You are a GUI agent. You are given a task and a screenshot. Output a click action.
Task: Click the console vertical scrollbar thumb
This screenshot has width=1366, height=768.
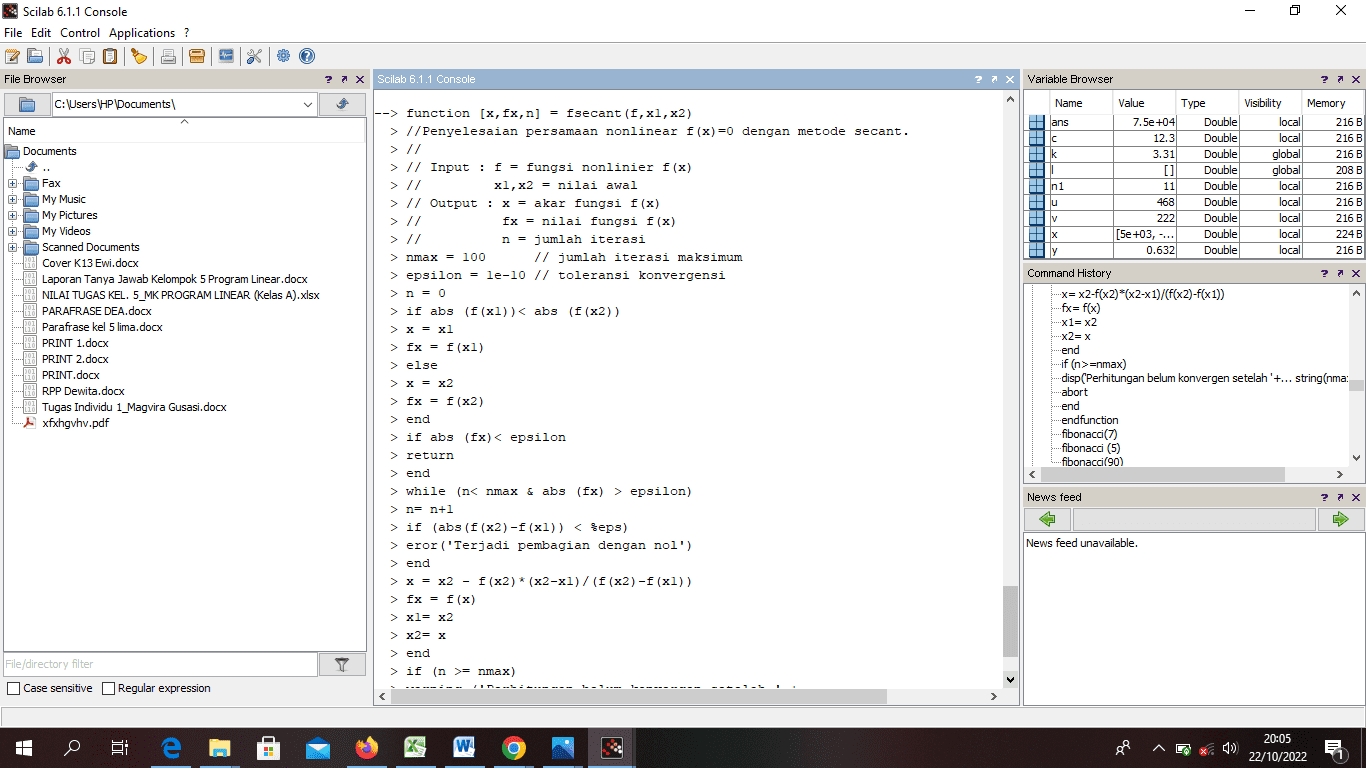(1010, 622)
